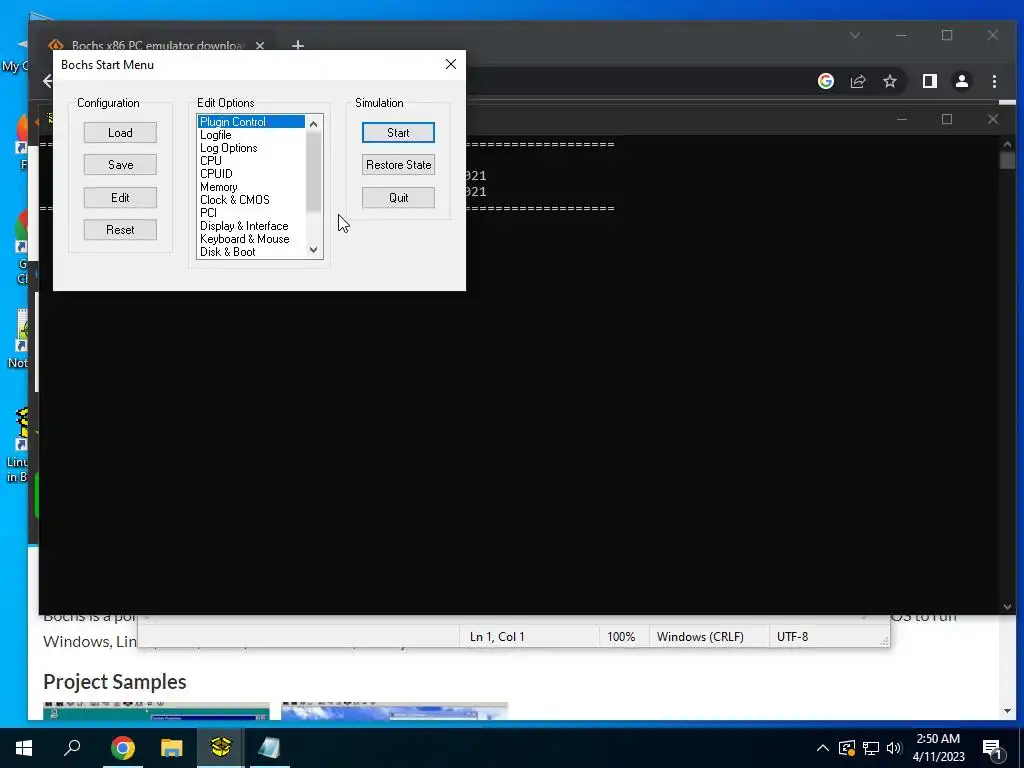Close the Bochs x86 PC emulator tab
1024x768 pixels.
pos(260,45)
